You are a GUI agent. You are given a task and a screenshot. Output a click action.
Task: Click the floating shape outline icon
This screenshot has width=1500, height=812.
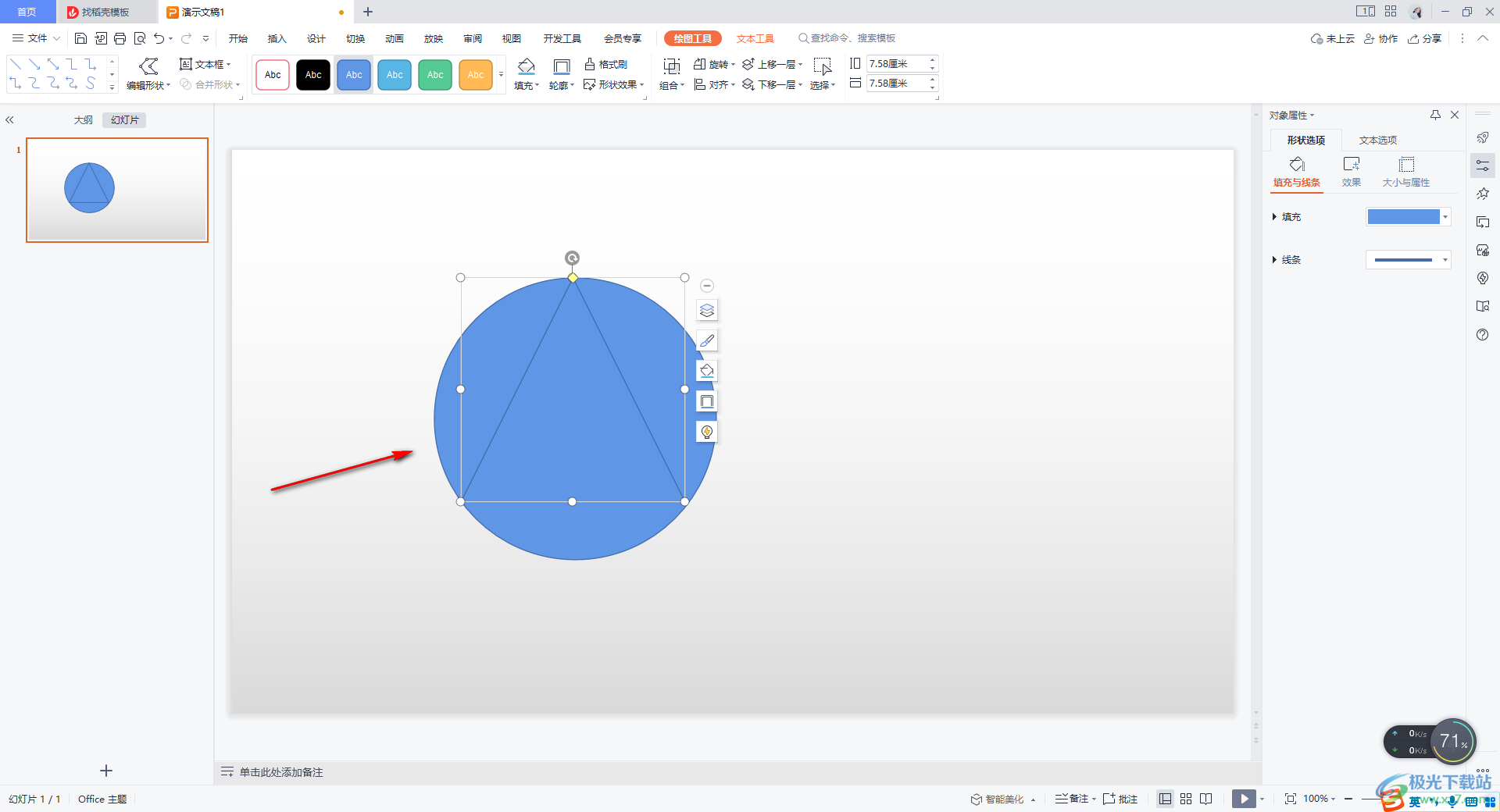click(x=707, y=401)
